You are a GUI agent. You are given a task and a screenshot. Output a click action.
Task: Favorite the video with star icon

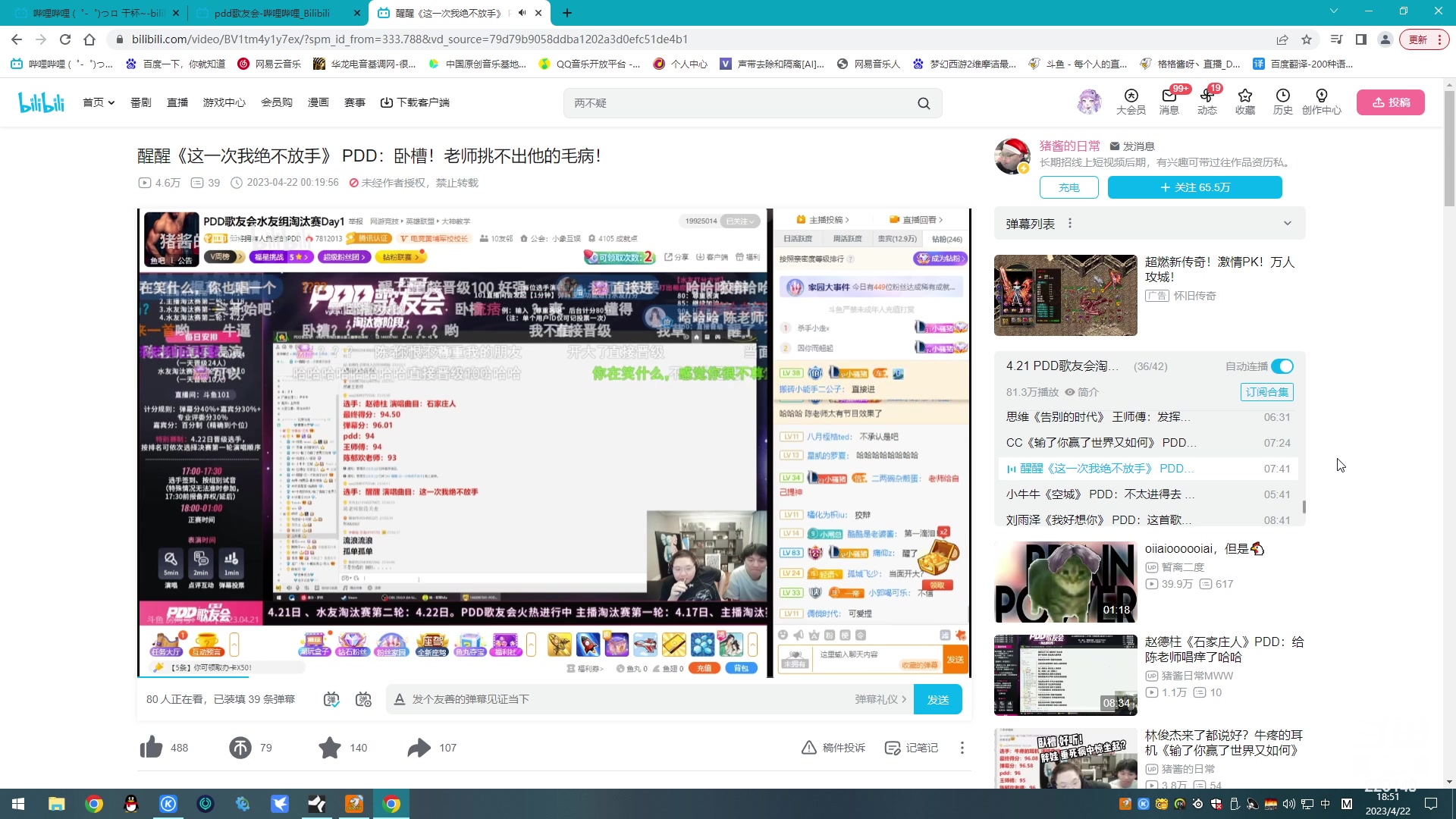pyautogui.click(x=330, y=748)
